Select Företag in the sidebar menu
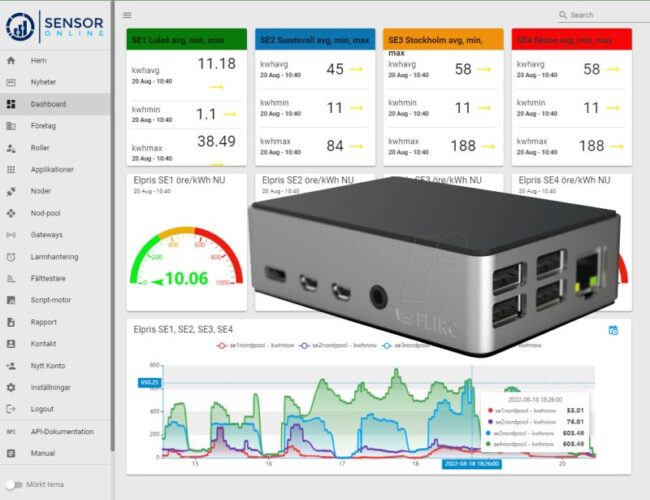The width and height of the screenshot is (650, 500). coord(44,126)
